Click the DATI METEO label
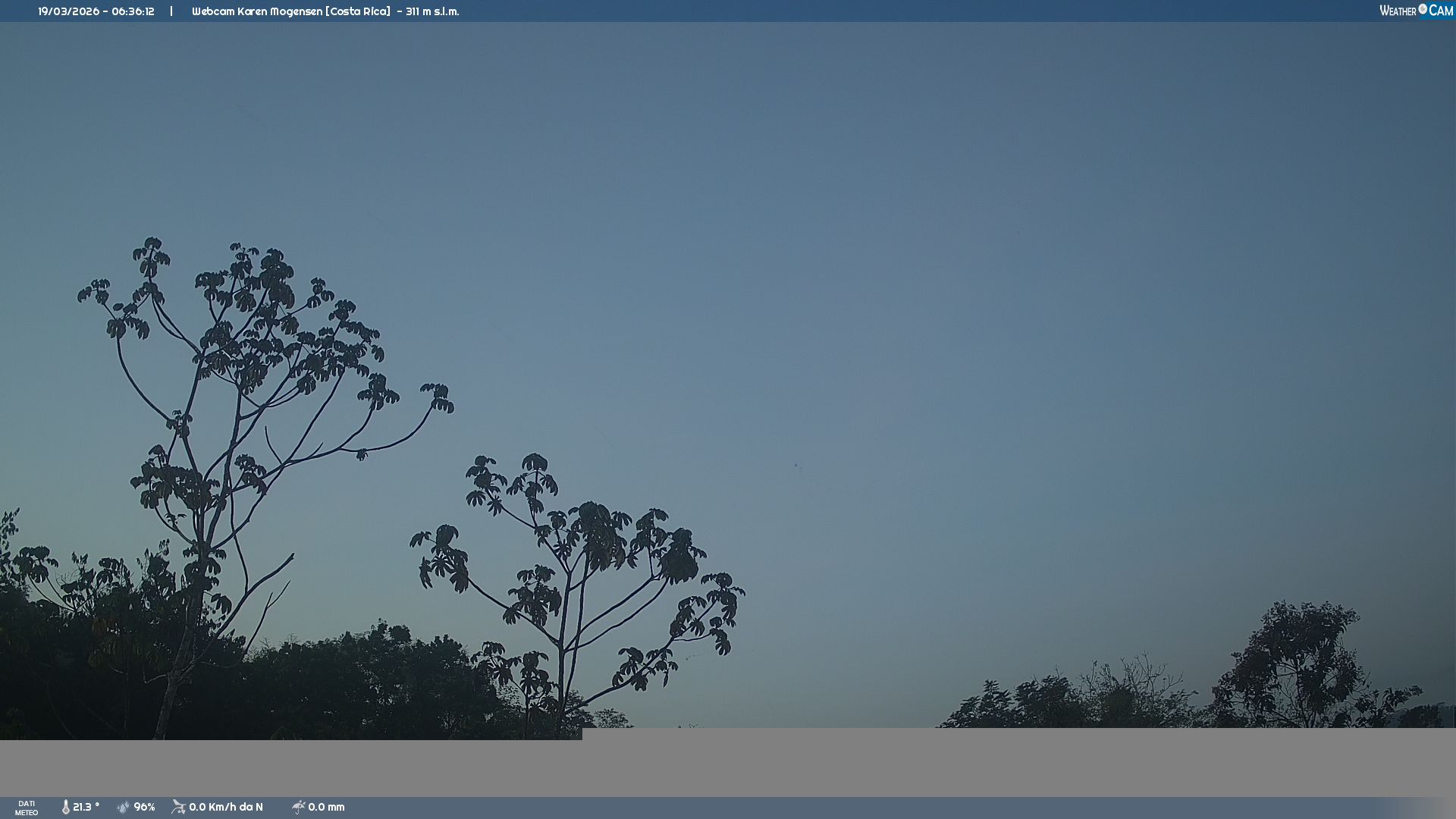This screenshot has width=1456, height=819. (x=27, y=808)
